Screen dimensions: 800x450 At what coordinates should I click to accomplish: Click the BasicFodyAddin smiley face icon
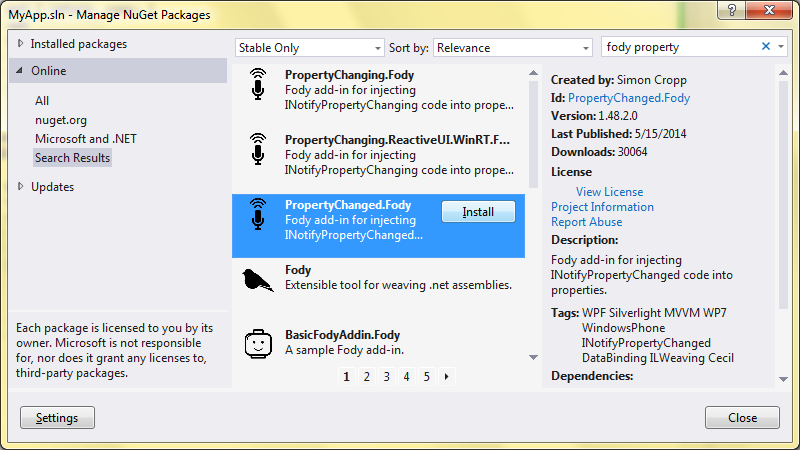tap(258, 343)
